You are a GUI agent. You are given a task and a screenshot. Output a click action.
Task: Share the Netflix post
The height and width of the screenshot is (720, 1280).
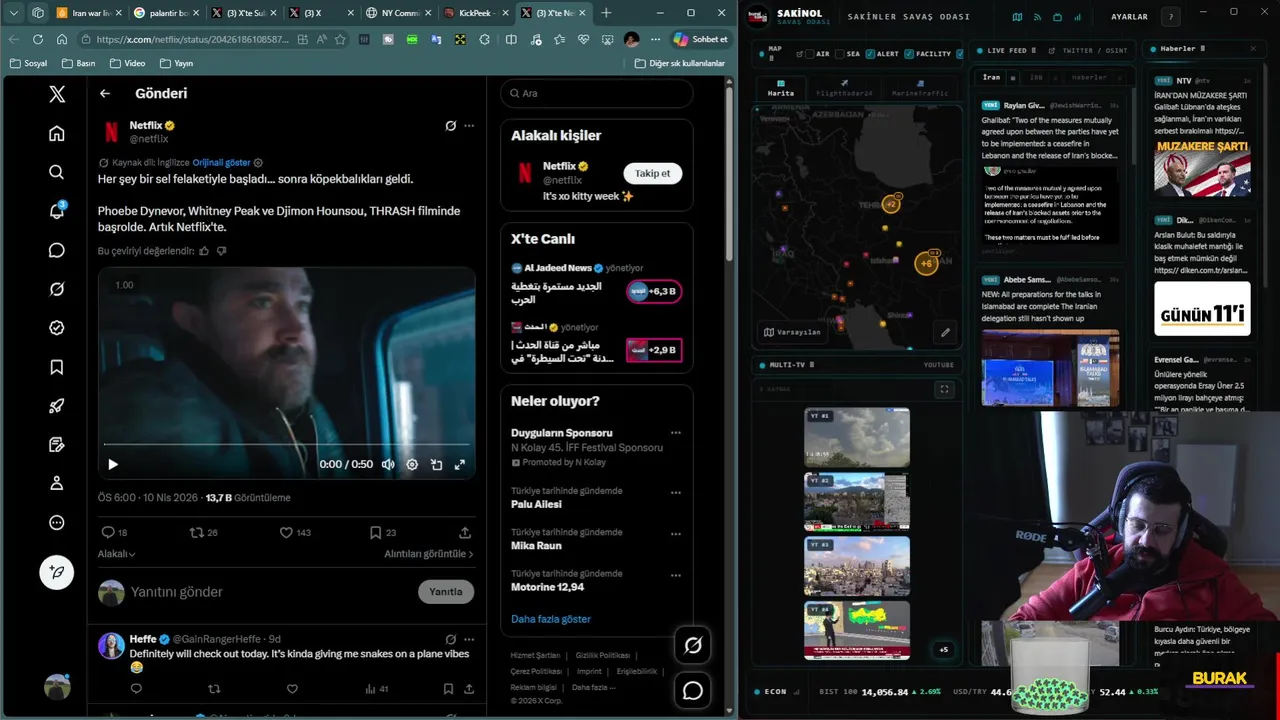(x=465, y=533)
